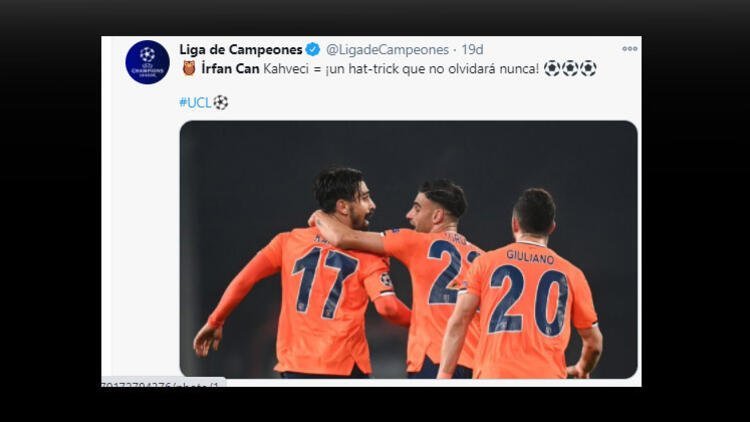Viewport: 750px width, 422px height.
Task: Click the number 17 jersey in photo
Action: coord(325,282)
